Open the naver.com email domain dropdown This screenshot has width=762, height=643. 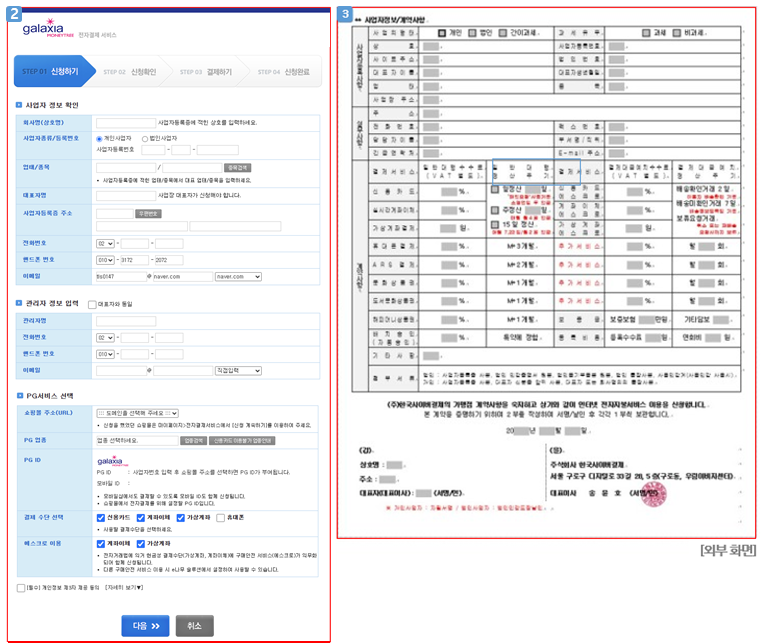[x=238, y=277]
